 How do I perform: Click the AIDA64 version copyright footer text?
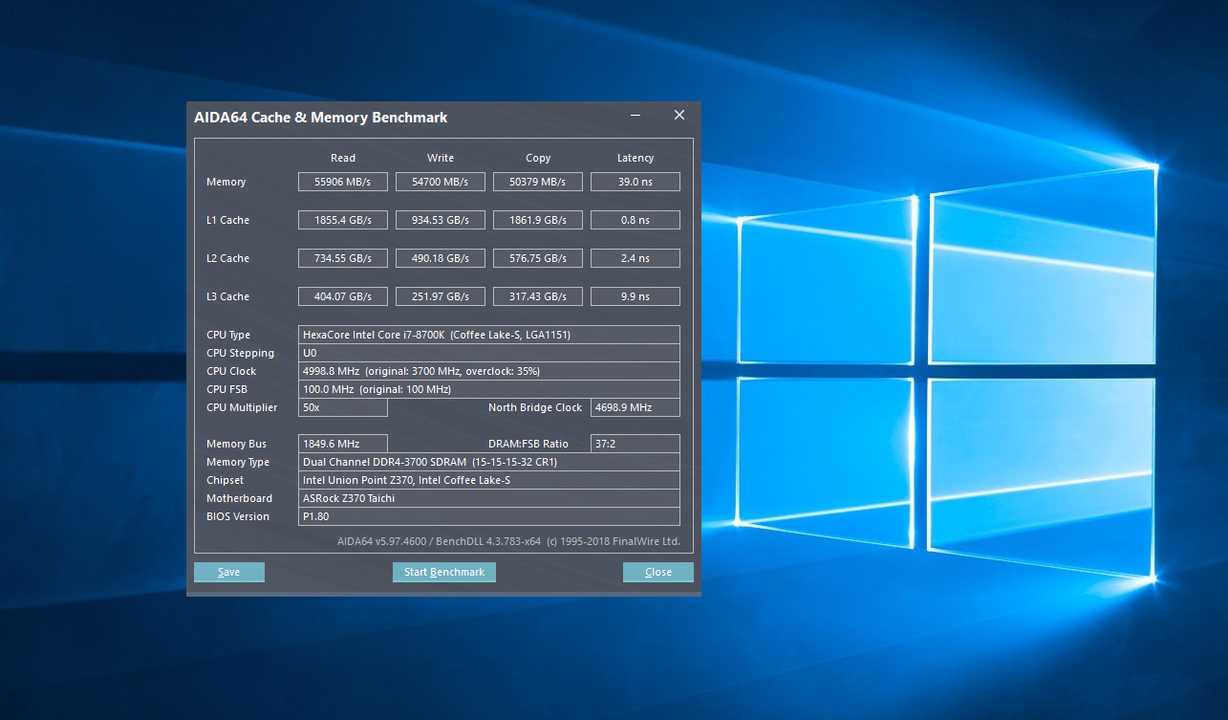[508, 541]
